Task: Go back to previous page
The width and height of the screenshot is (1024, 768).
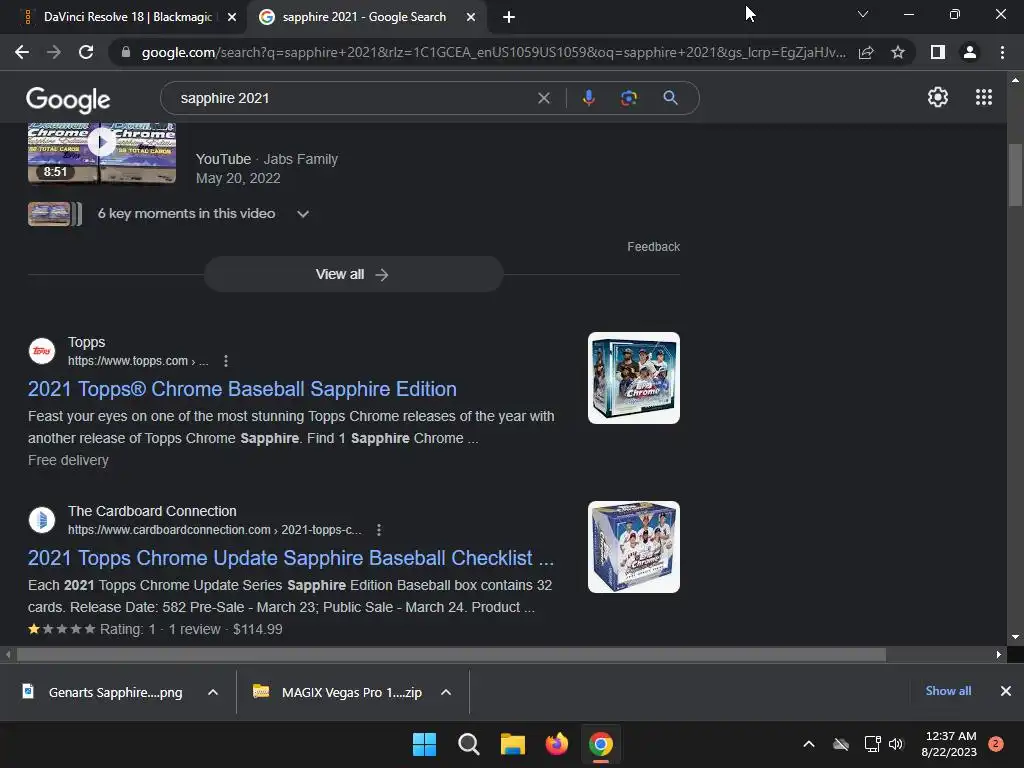Action: coord(22,52)
